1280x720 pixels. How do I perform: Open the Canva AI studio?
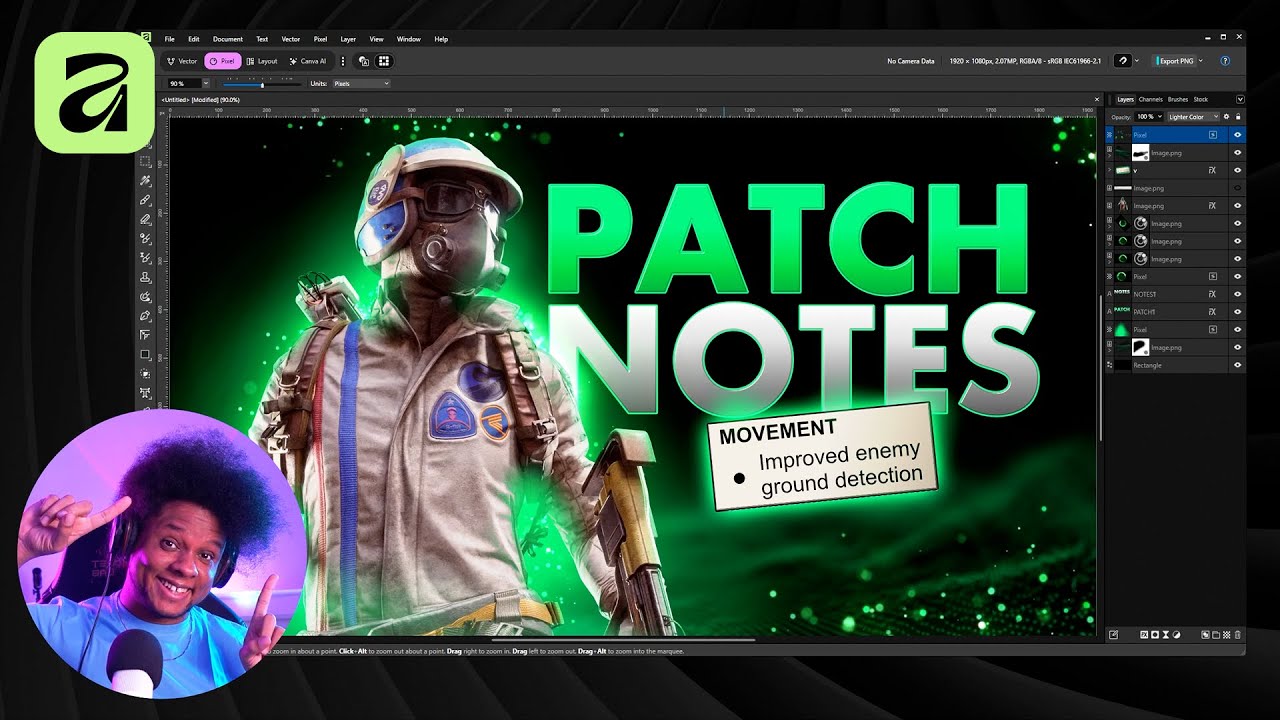(x=308, y=61)
